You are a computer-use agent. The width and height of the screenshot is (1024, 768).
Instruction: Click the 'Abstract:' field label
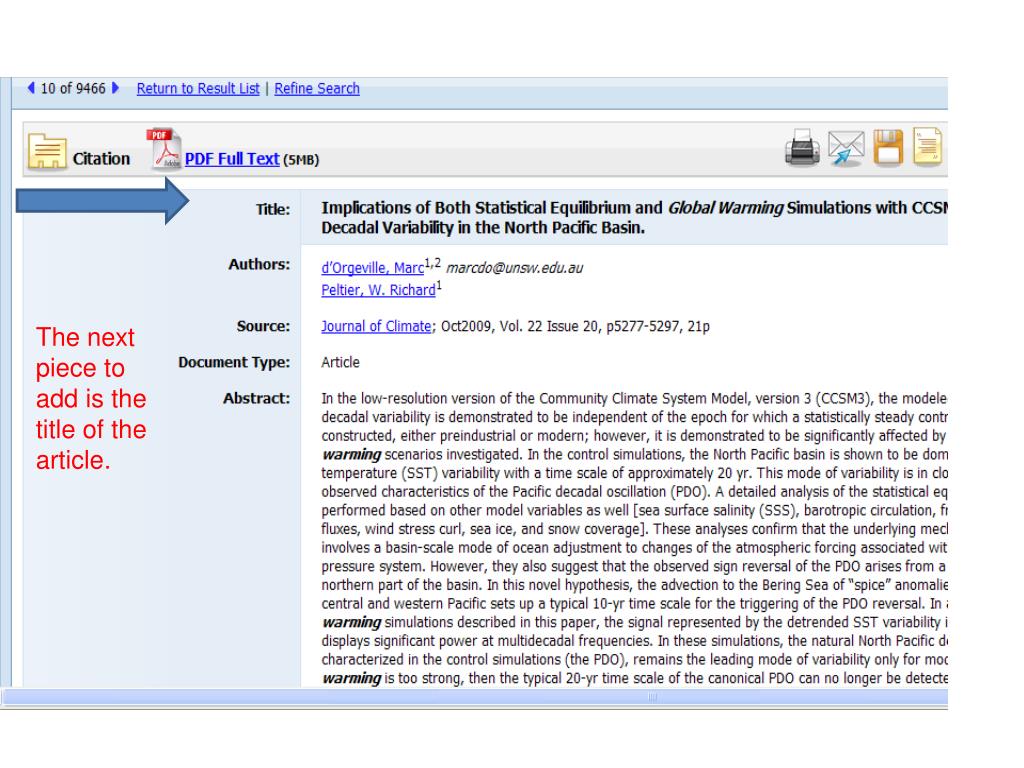257,398
